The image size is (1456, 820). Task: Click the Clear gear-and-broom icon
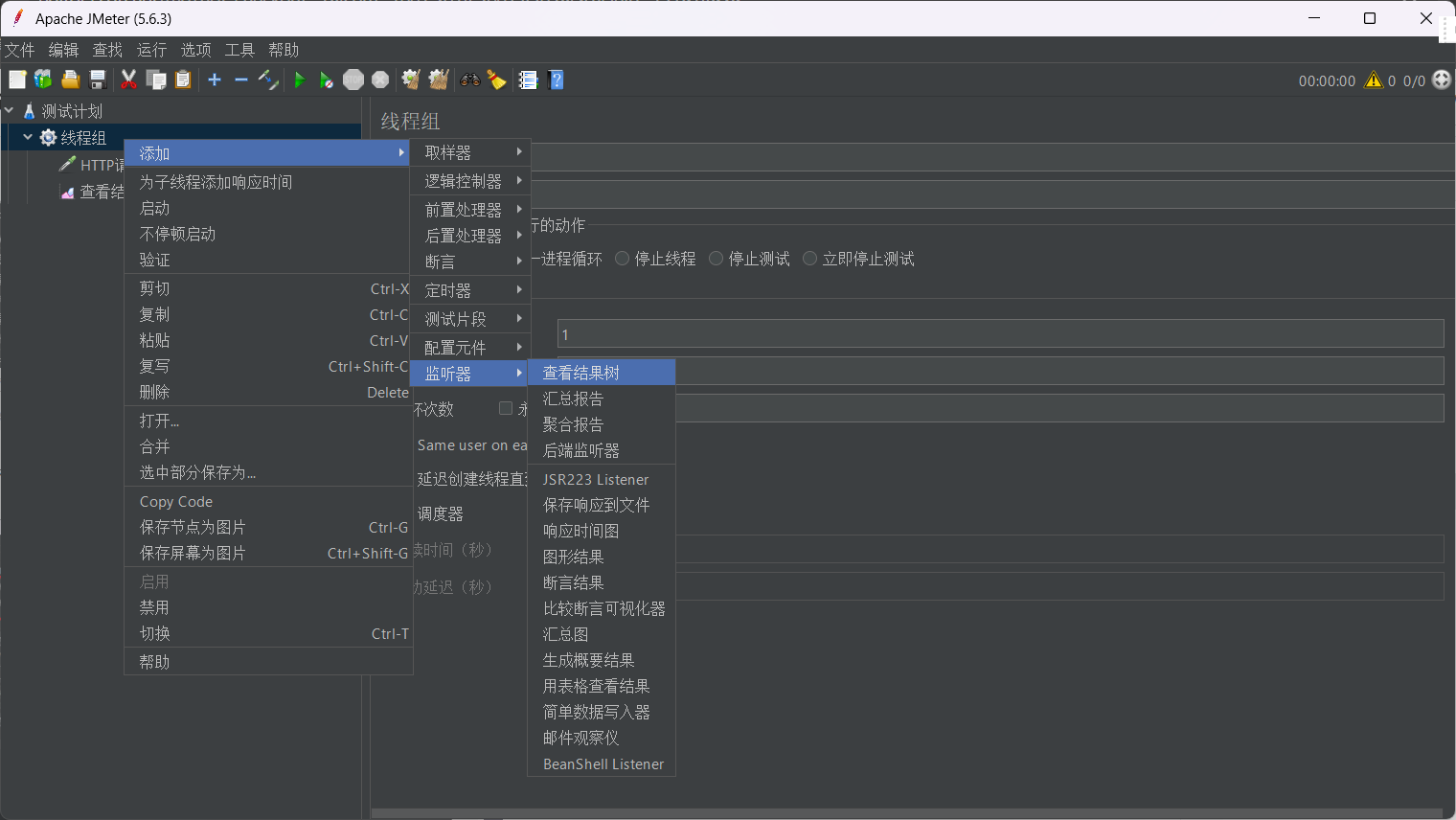[411, 80]
